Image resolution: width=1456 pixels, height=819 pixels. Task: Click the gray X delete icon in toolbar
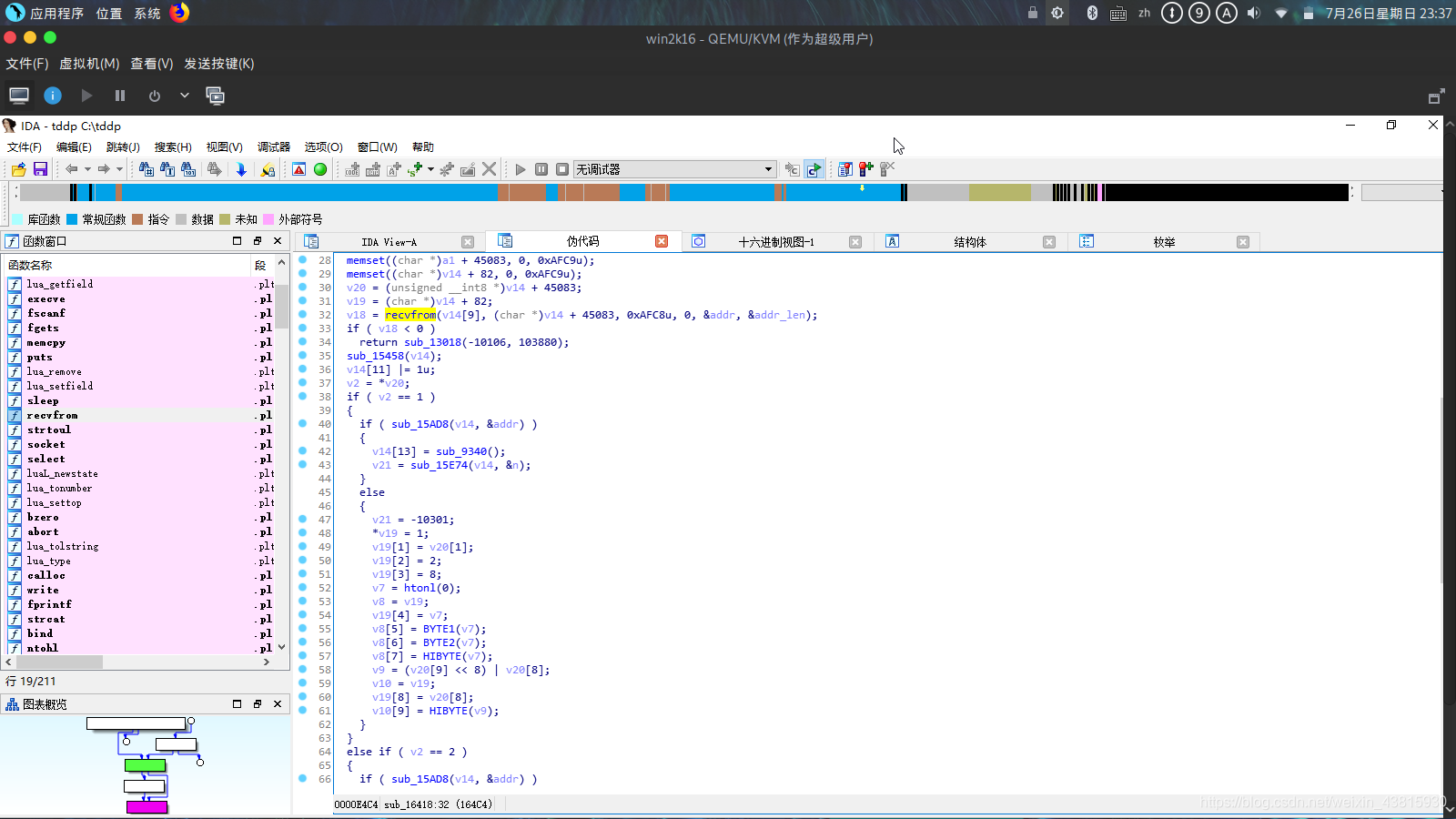click(489, 169)
